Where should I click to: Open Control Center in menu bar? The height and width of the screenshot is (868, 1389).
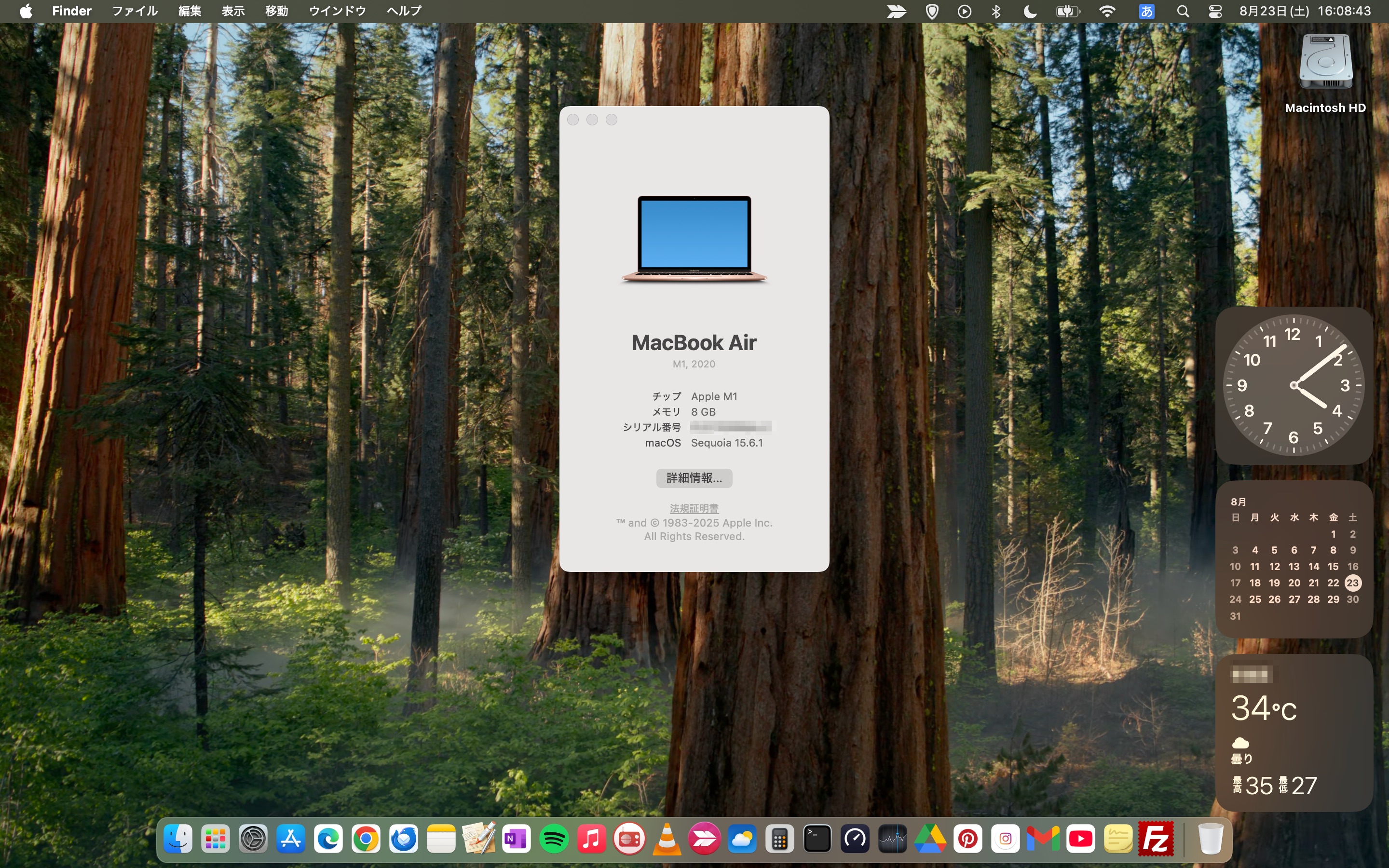point(1215,11)
